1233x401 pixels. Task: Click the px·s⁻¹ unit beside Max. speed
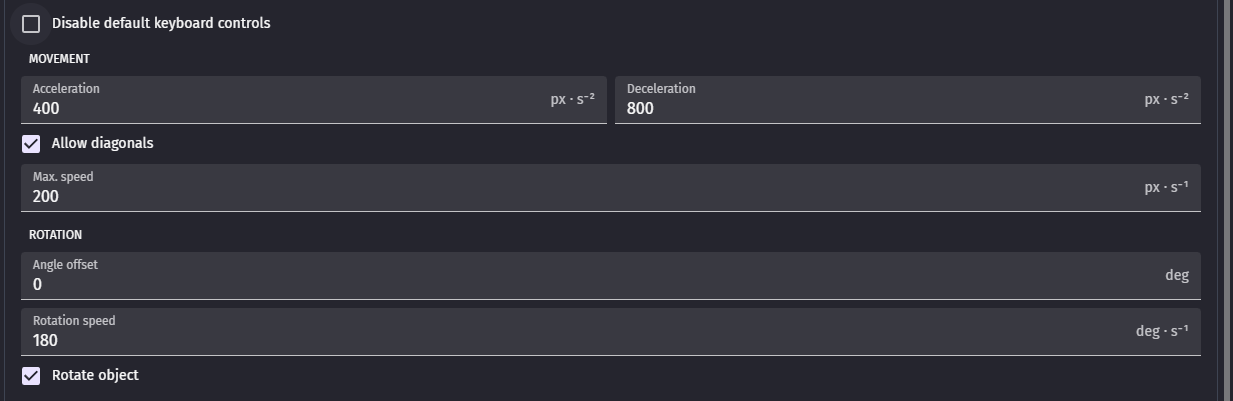pos(1166,188)
